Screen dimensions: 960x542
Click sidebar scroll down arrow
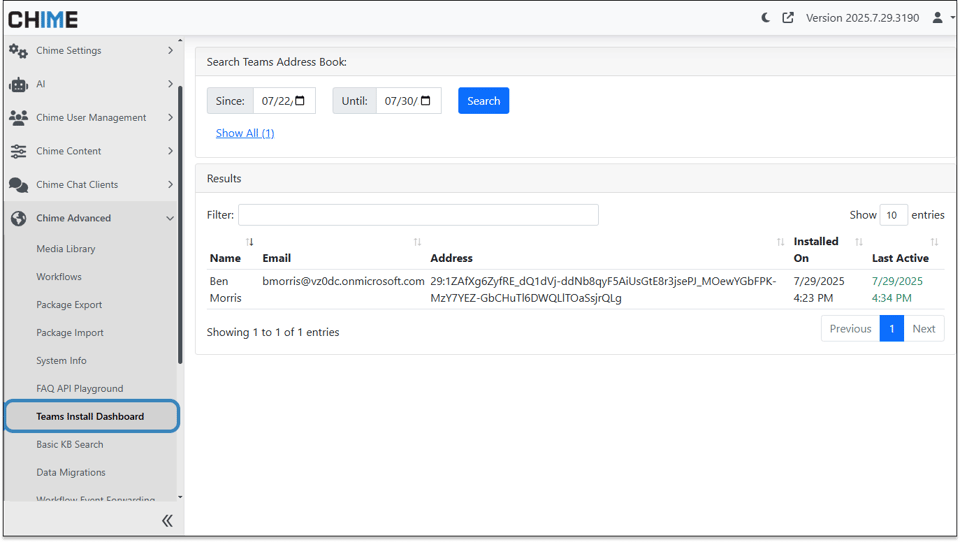(x=180, y=497)
